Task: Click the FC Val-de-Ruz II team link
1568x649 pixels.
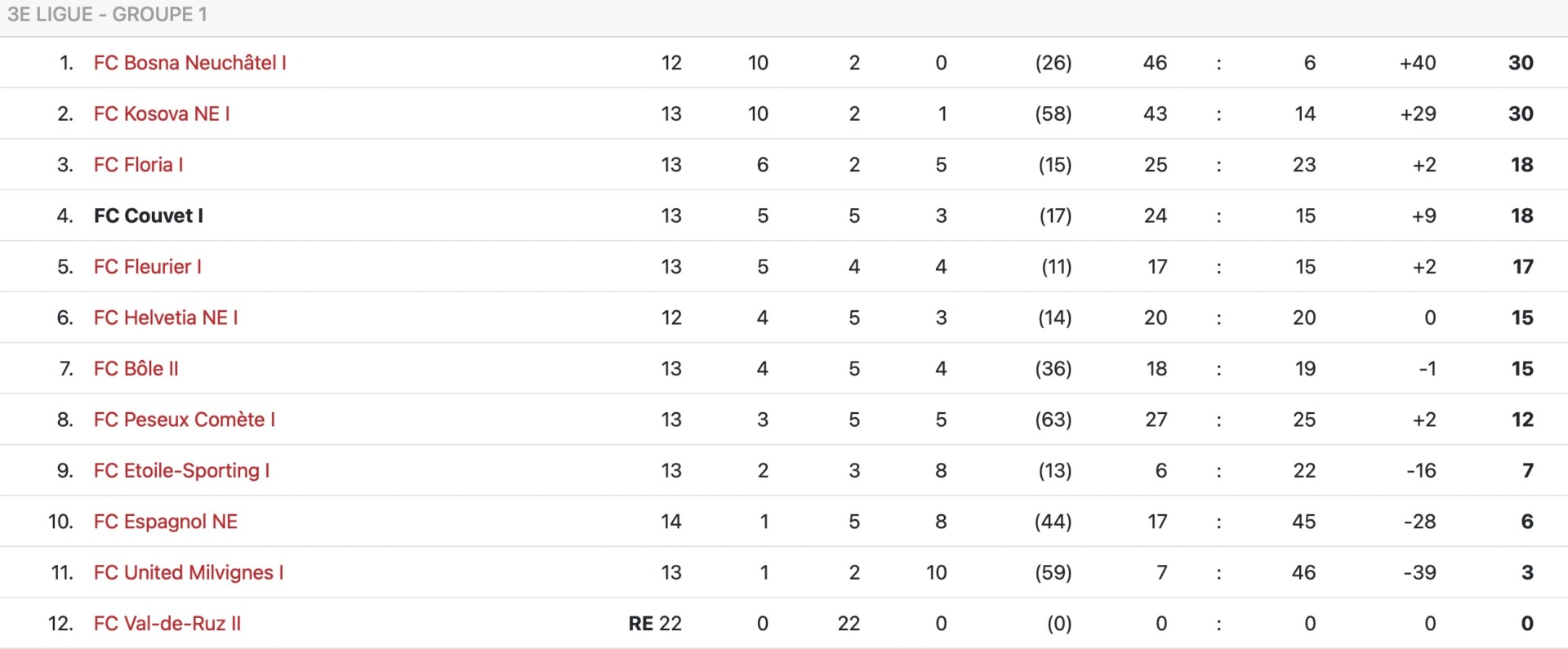Action: point(167,624)
